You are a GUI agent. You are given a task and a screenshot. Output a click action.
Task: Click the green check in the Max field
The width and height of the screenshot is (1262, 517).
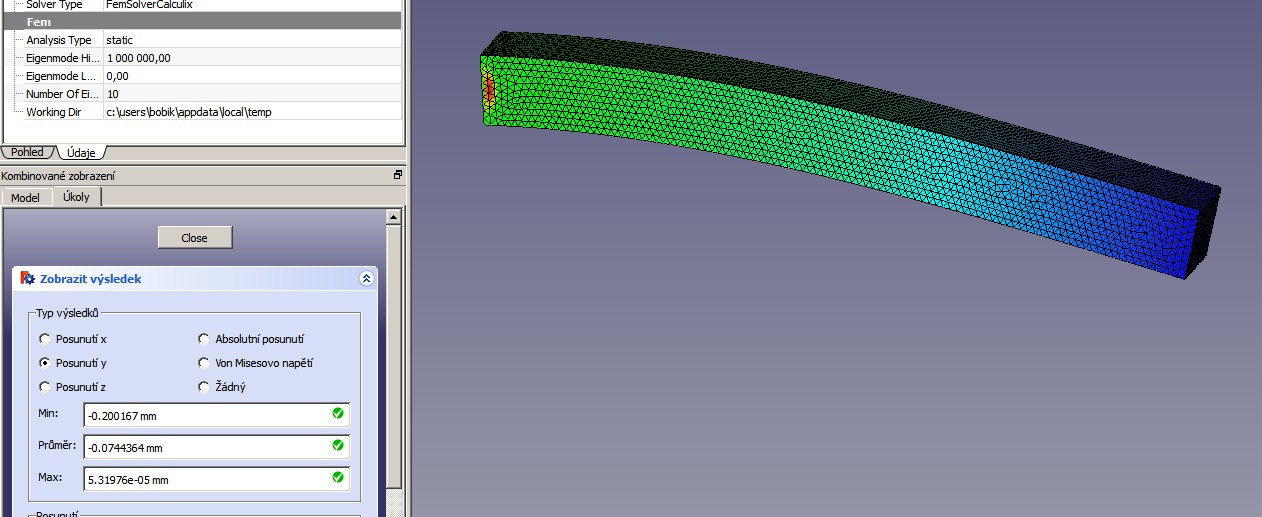338,478
